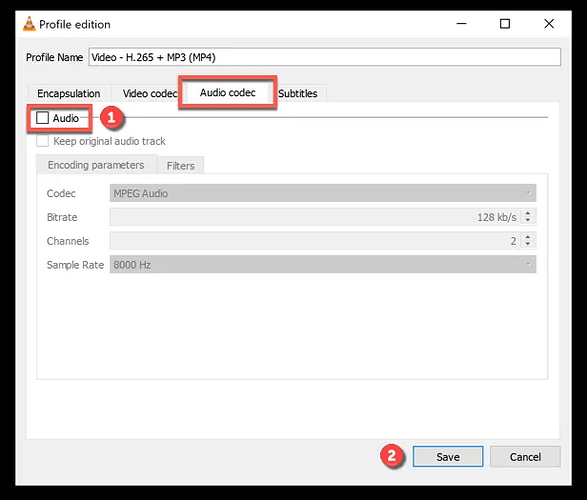Cancel profile editing
Viewport: 587px width, 500px height.
coord(525,457)
